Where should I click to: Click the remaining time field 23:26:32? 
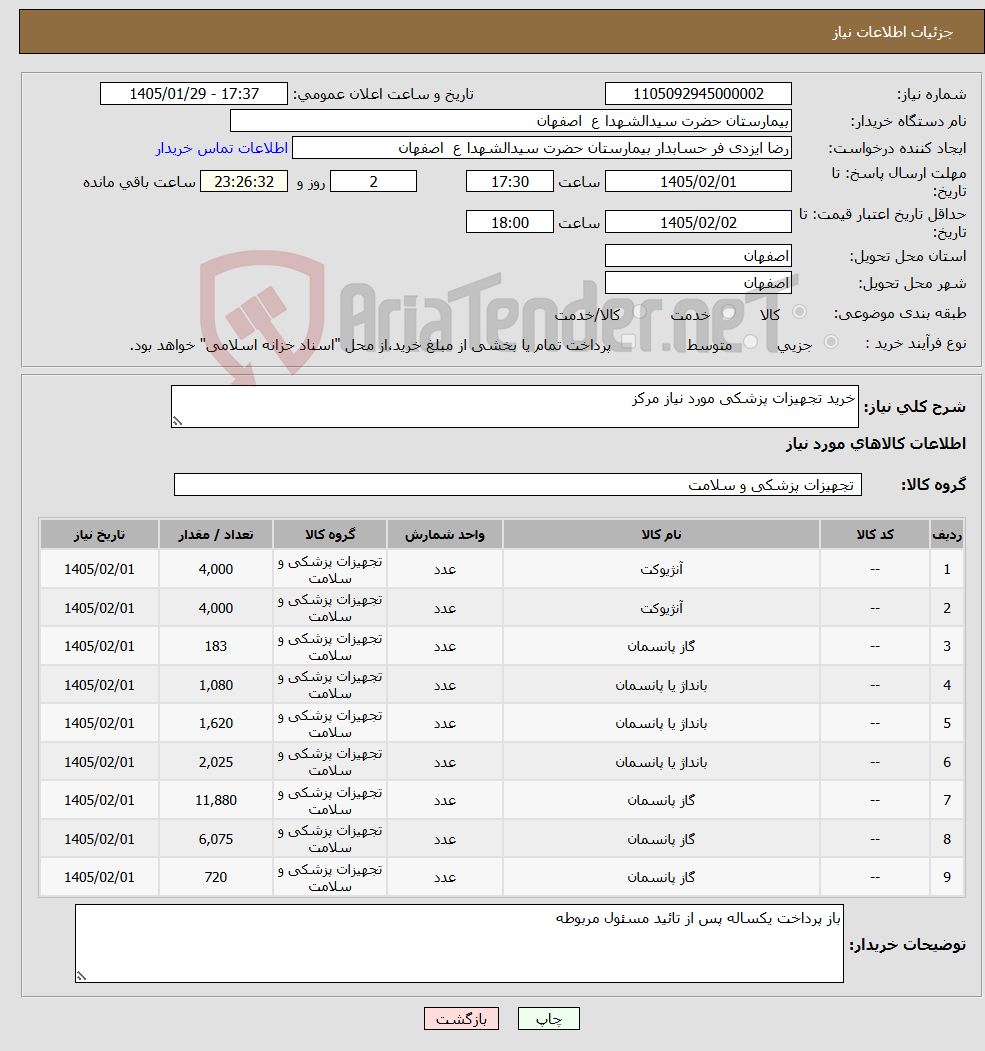point(244,182)
